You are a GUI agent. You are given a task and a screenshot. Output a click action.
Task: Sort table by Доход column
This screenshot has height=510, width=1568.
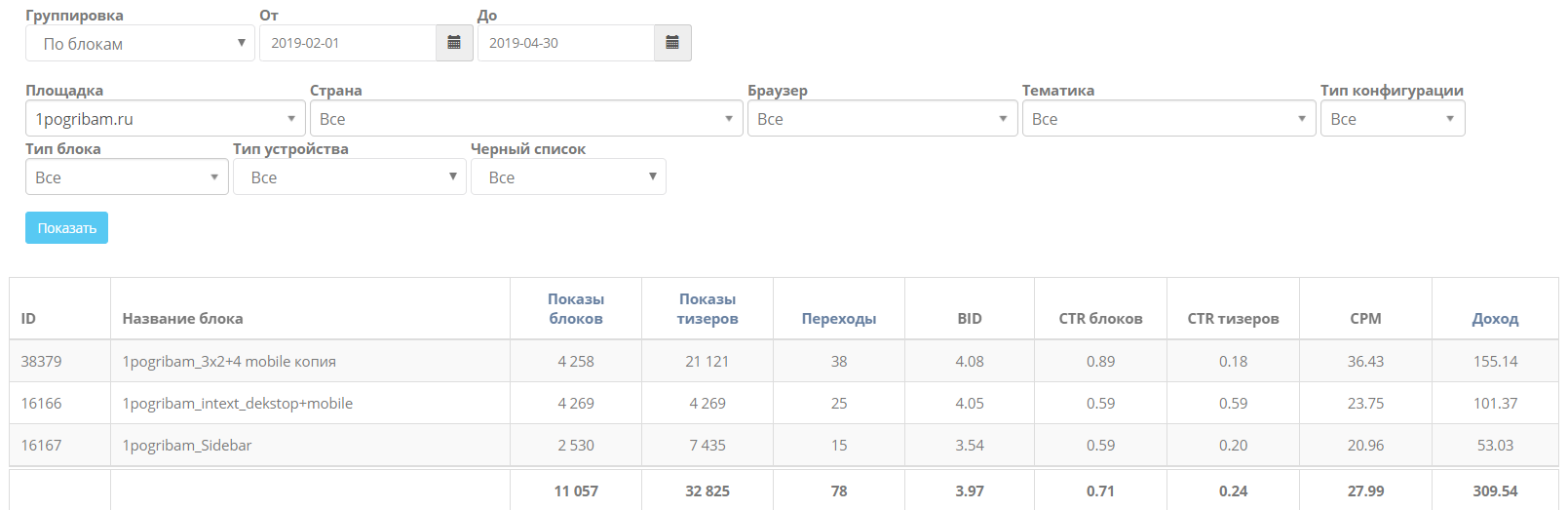click(1495, 319)
